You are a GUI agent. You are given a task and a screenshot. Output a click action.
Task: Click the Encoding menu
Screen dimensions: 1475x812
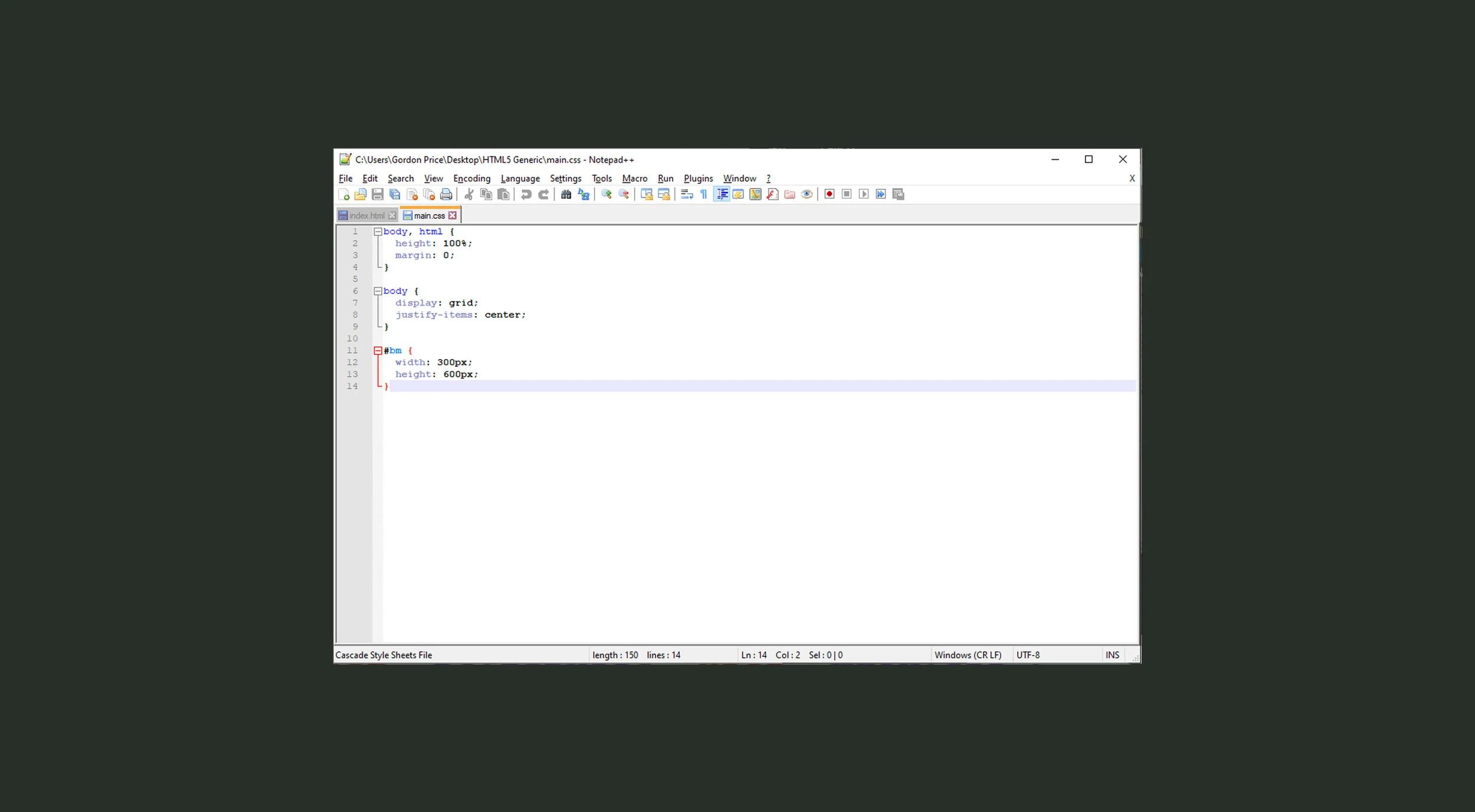pos(471,178)
